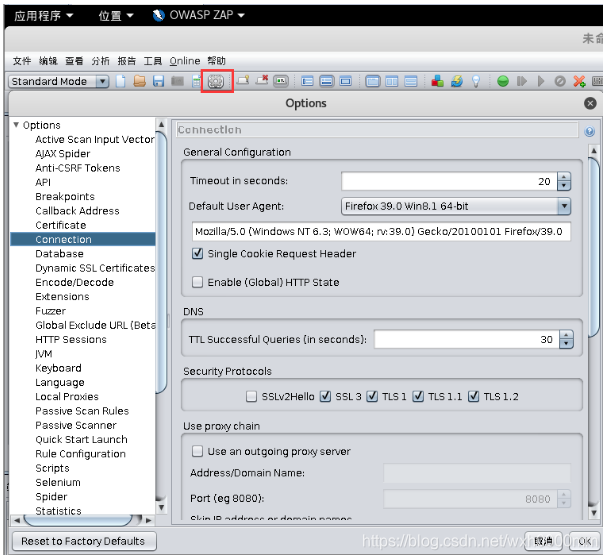The image size is (608, 560).
Task: Open the OWASP ZAP top bar menu
Action: (x=199, y=15)
